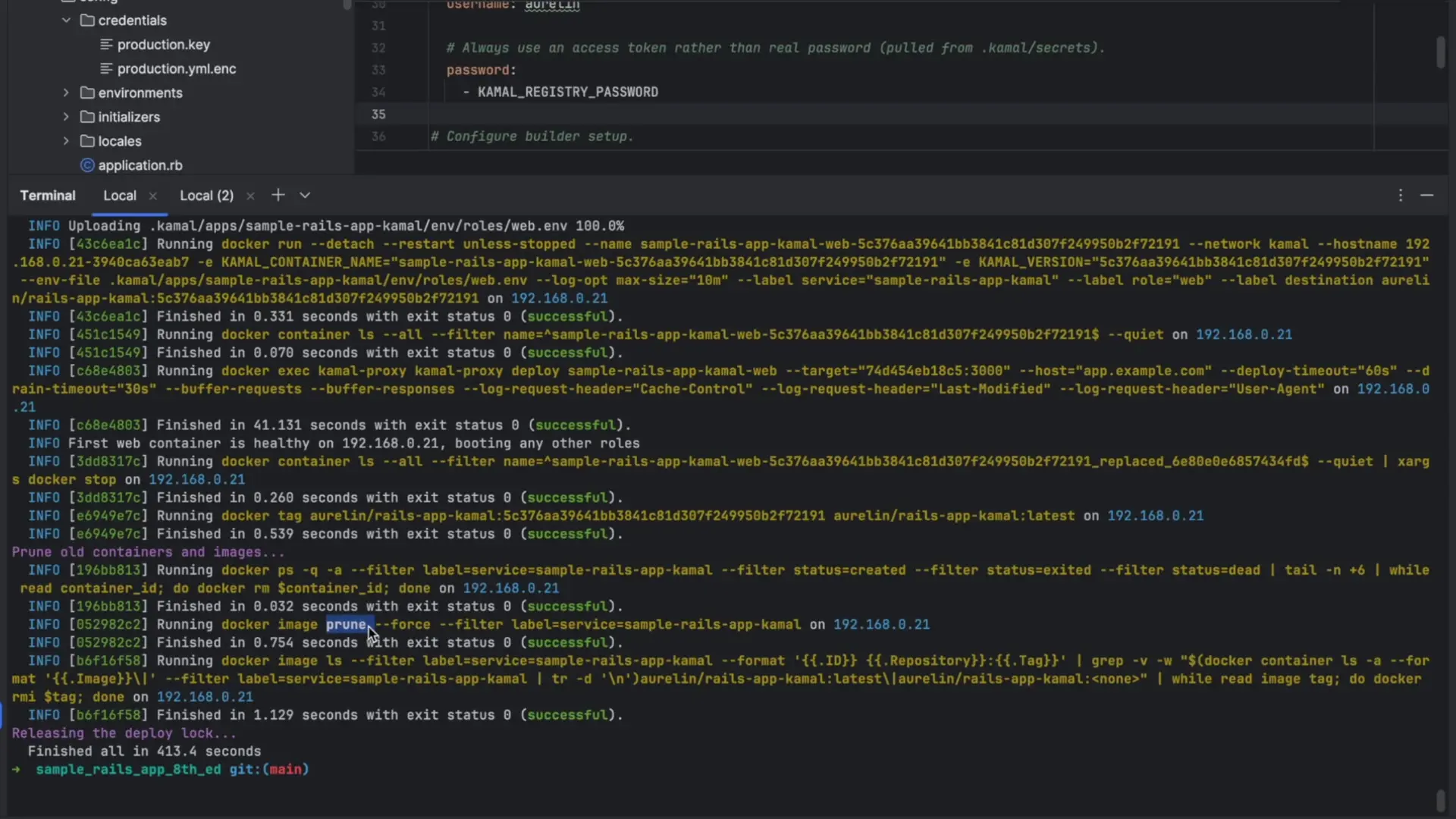Click the application.rb Ruby class icon
Image resolution: width=1456 pixels, height=819 pixels.
pyautogui.click(x=87, y=165)
